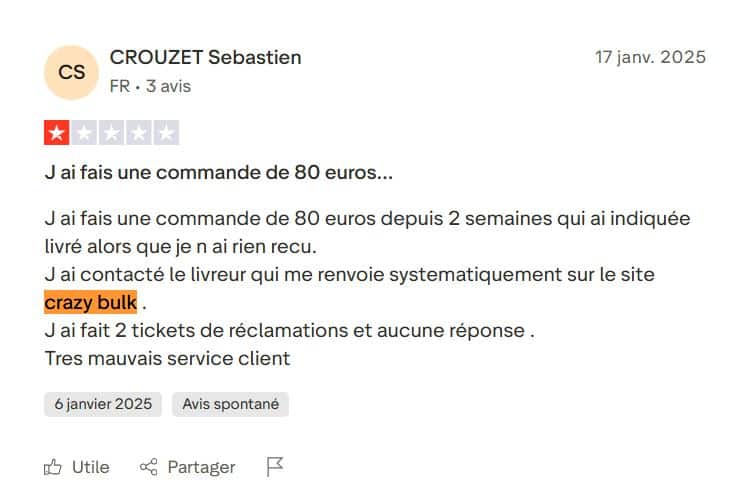Click the "Avis spontané" badge
This screenshot has height=495, width=754.
coord(230,404)
